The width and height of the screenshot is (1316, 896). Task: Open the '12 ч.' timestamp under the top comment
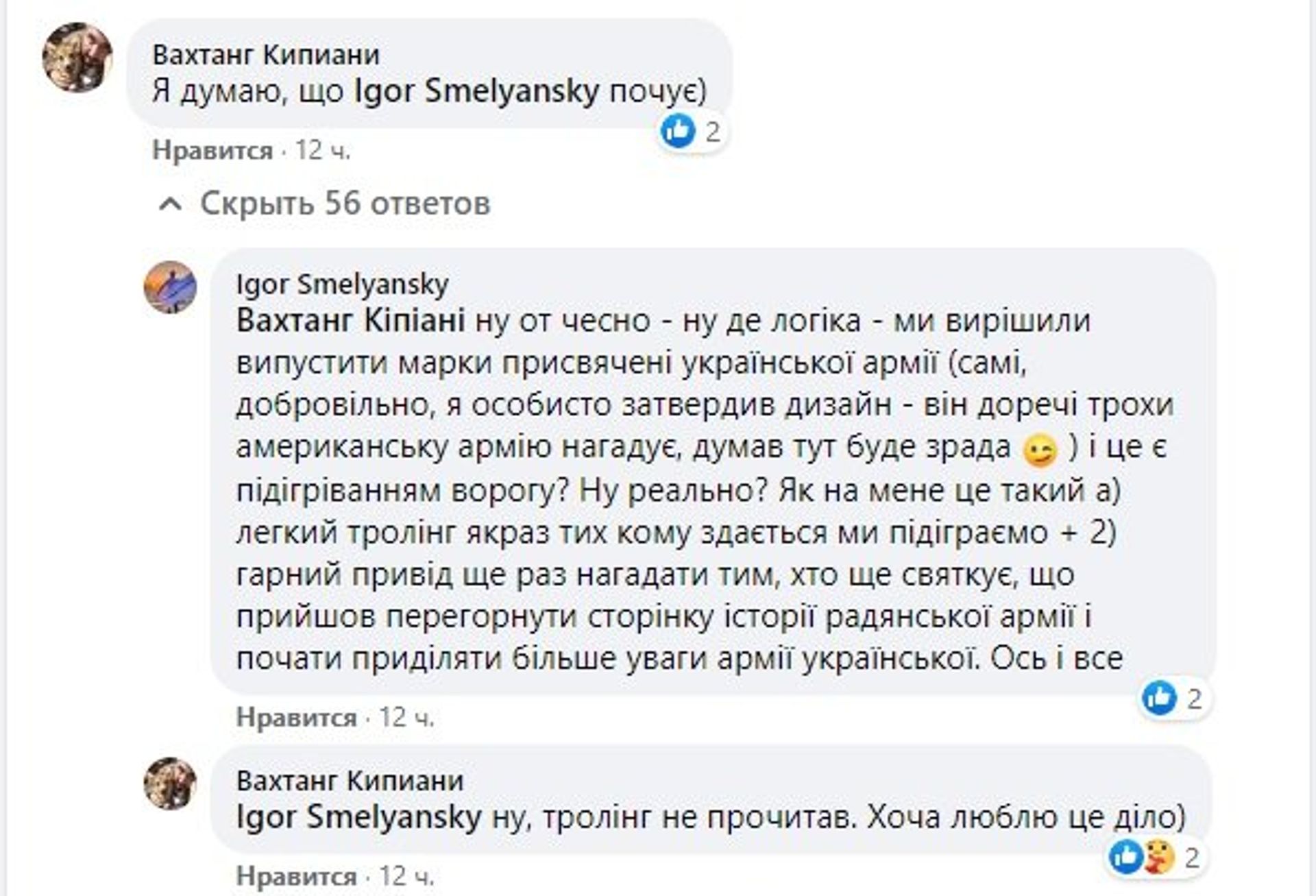click(323, 150)
